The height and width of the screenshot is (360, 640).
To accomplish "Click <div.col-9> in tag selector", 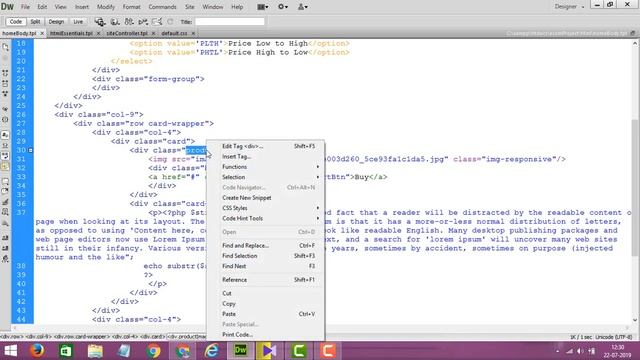I will [x=39, y=337].
